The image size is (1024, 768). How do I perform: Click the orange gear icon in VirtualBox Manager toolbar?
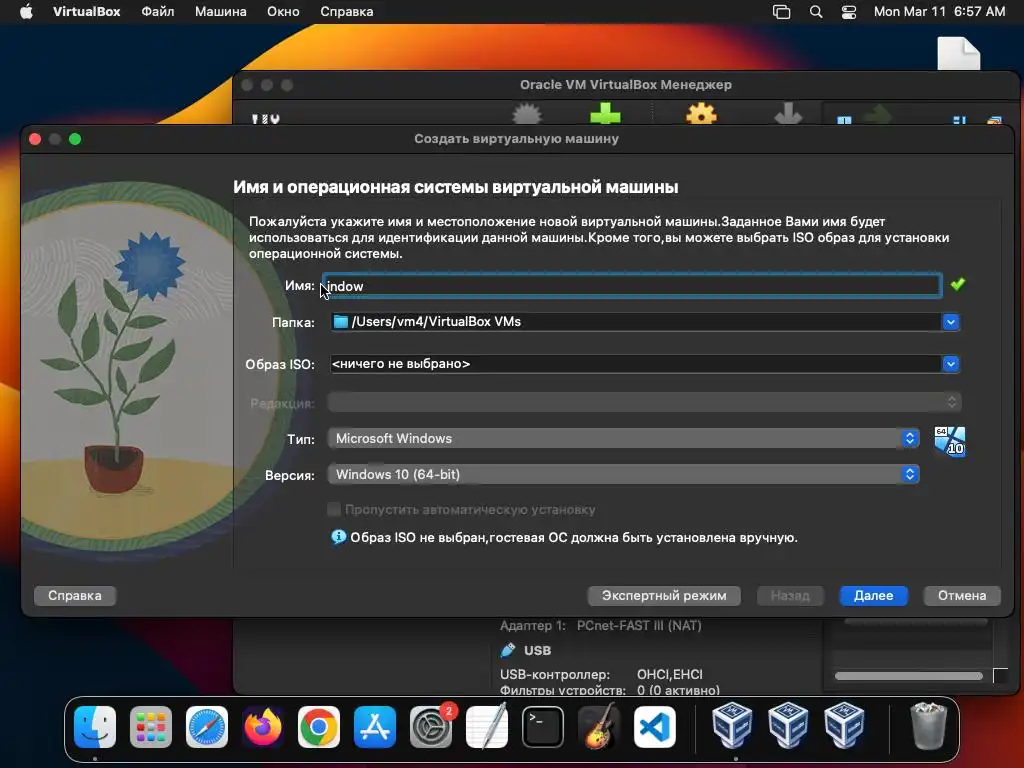pyautogui.click(x=701, y=114)
